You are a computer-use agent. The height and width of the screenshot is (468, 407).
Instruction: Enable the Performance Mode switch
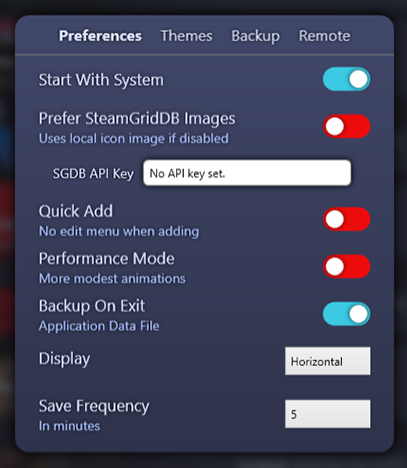[346, 266]
